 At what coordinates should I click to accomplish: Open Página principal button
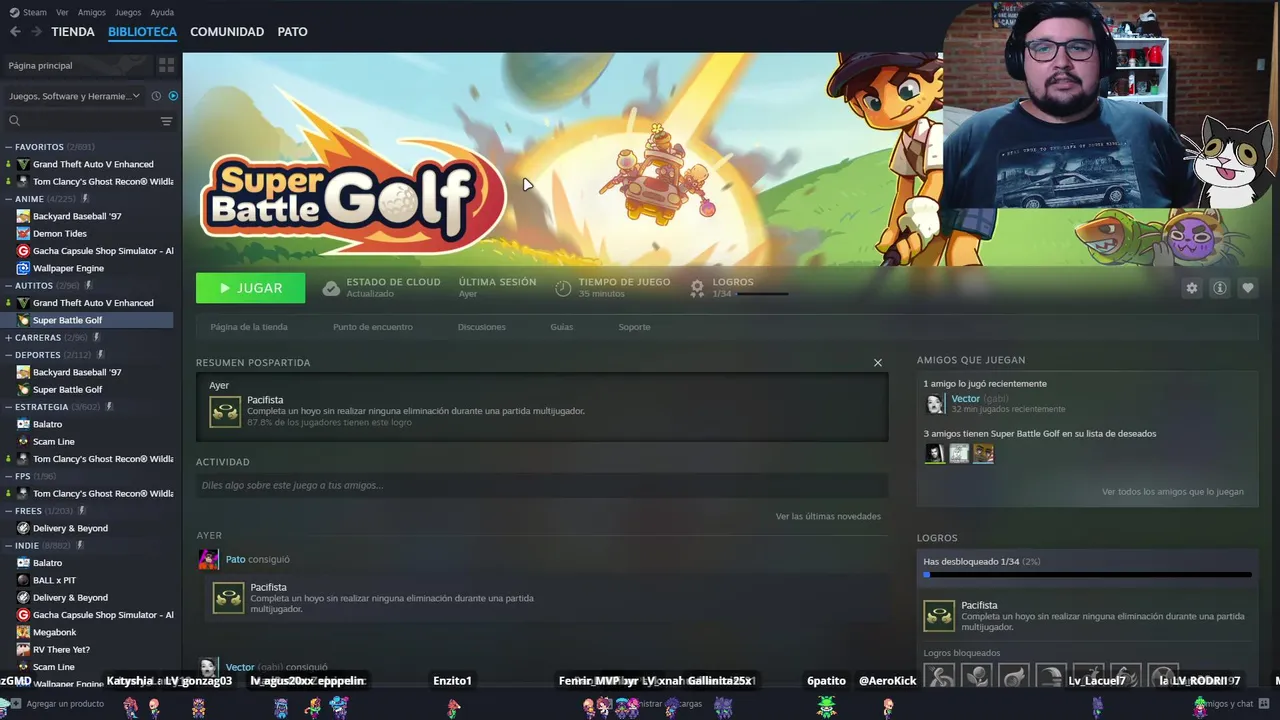pyautogui.click(x=78, y=65)
